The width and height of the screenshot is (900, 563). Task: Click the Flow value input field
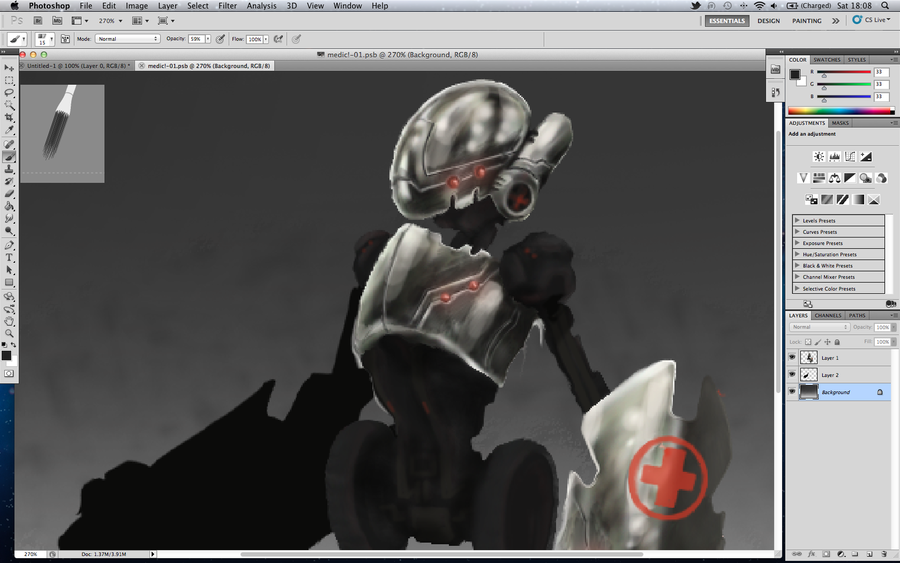coord(254,39)
